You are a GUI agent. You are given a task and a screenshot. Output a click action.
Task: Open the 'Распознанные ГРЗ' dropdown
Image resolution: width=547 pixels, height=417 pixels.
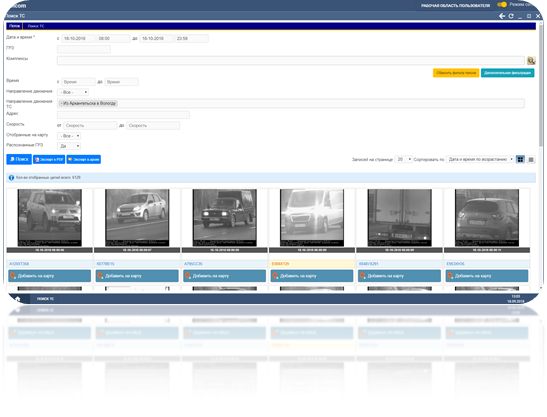[x=69, y=146]
